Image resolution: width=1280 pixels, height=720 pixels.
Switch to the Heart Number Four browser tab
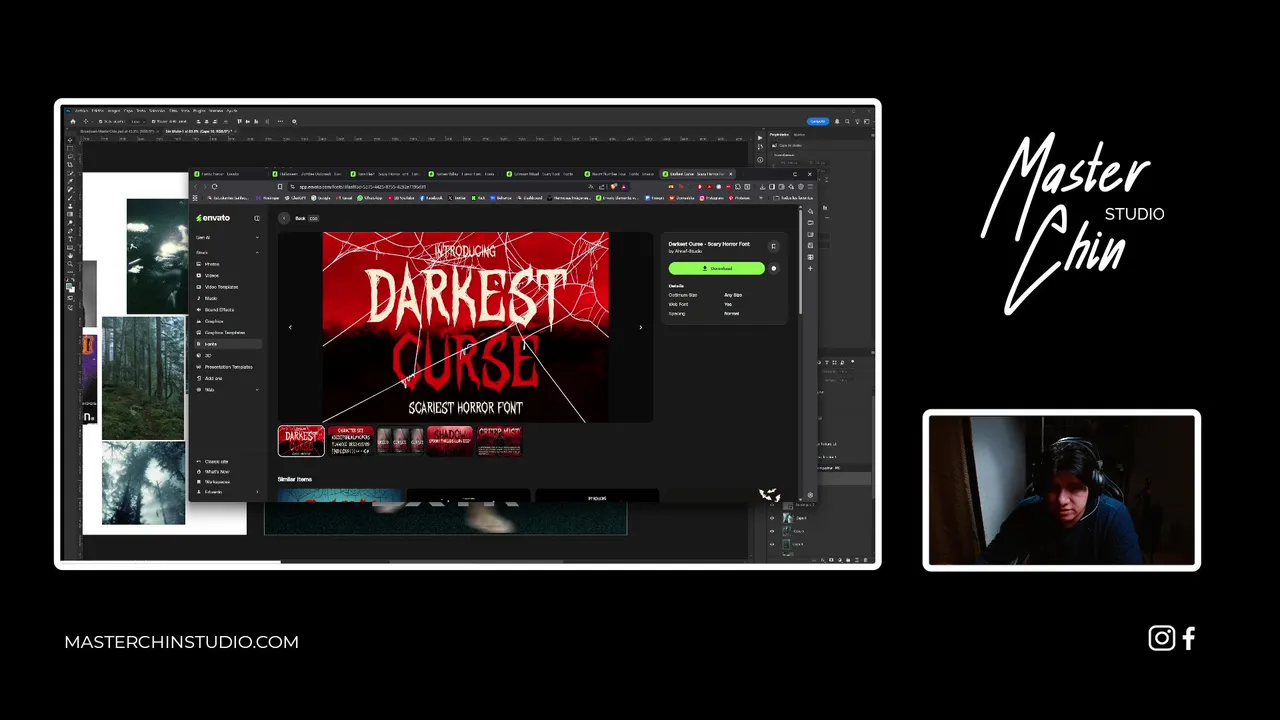(620, 174)
